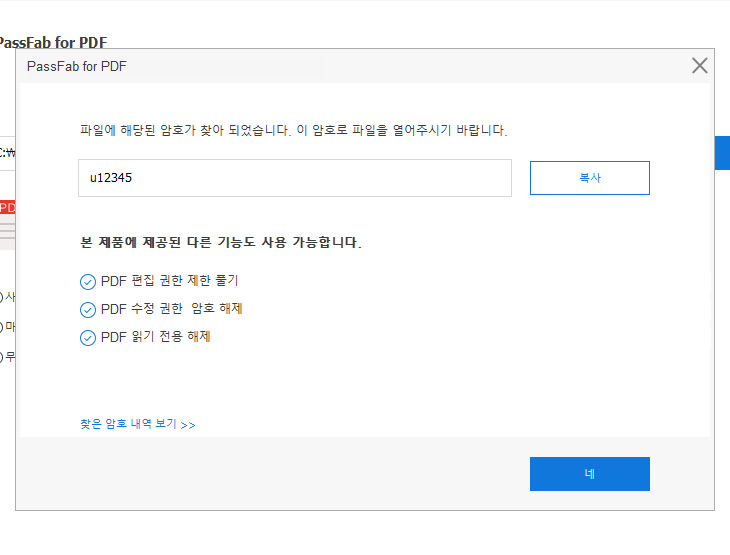Click the 네 confirm button
This screenshot has height=555, width=730.
[589, 474]
